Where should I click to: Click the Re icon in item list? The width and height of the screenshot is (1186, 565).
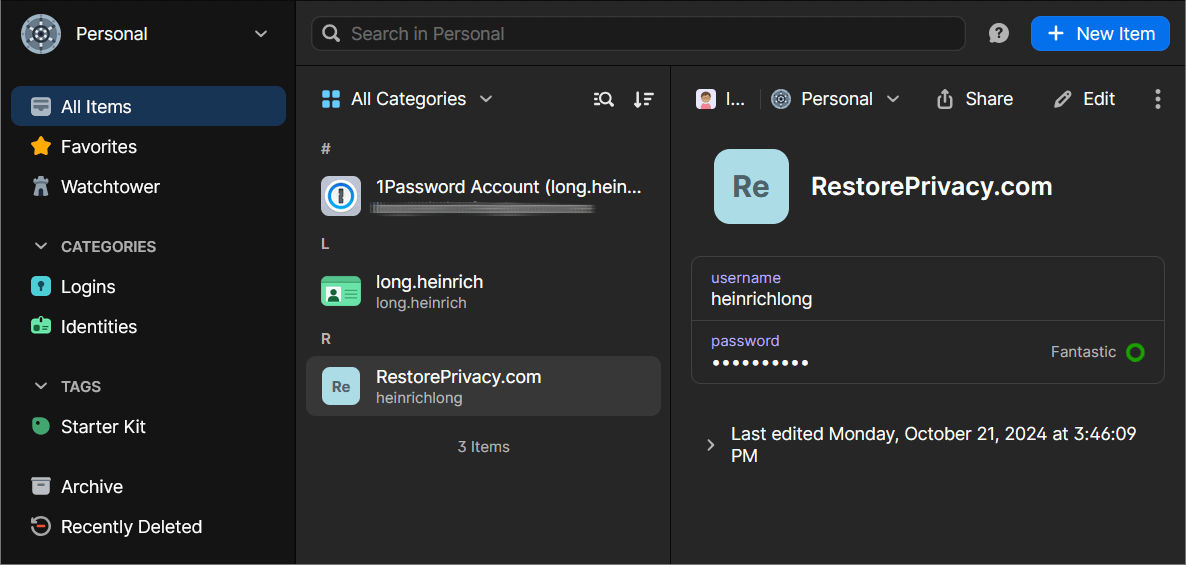pos(340,386)
